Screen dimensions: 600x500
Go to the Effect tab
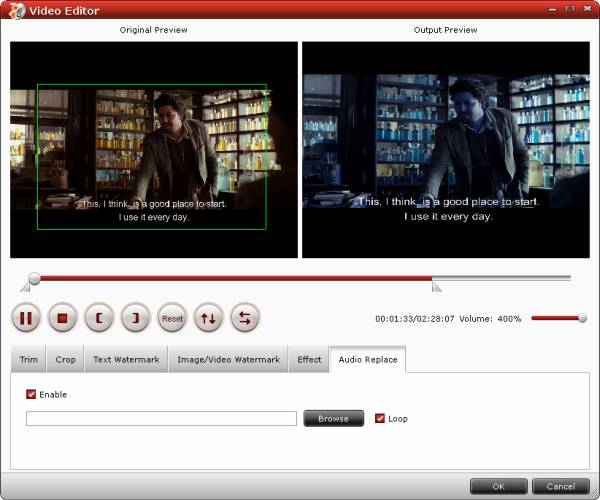[309, 359]
